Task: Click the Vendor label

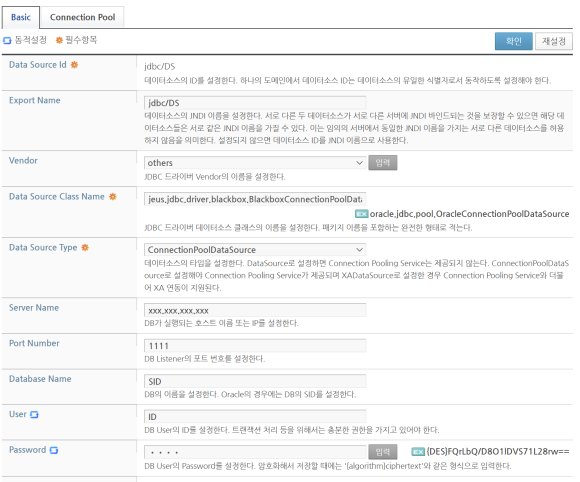Action: pos(23,161)
